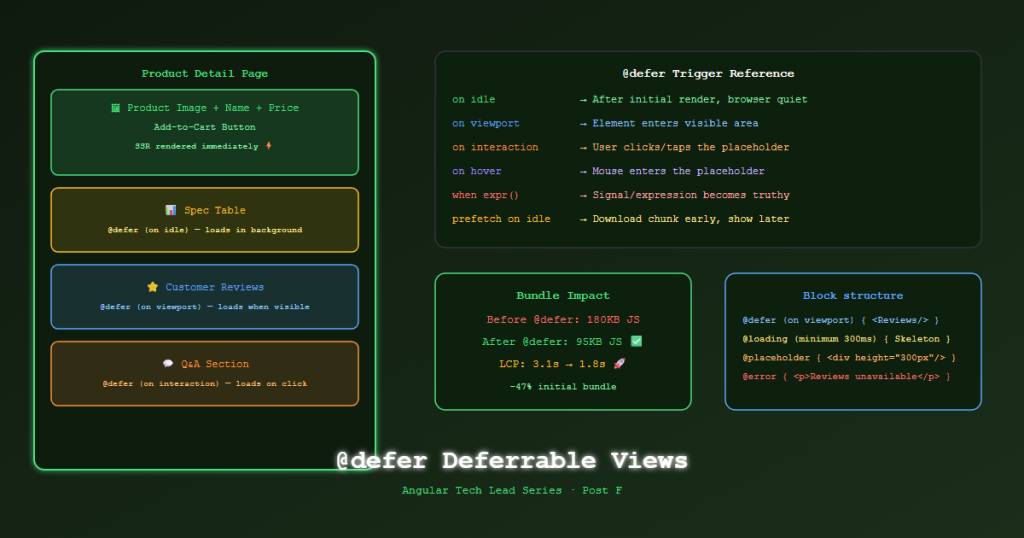Screen dimensions: 1024x538
Task: Click the "Product Image + Name + Price" text
Action: (x=213, y=108)
